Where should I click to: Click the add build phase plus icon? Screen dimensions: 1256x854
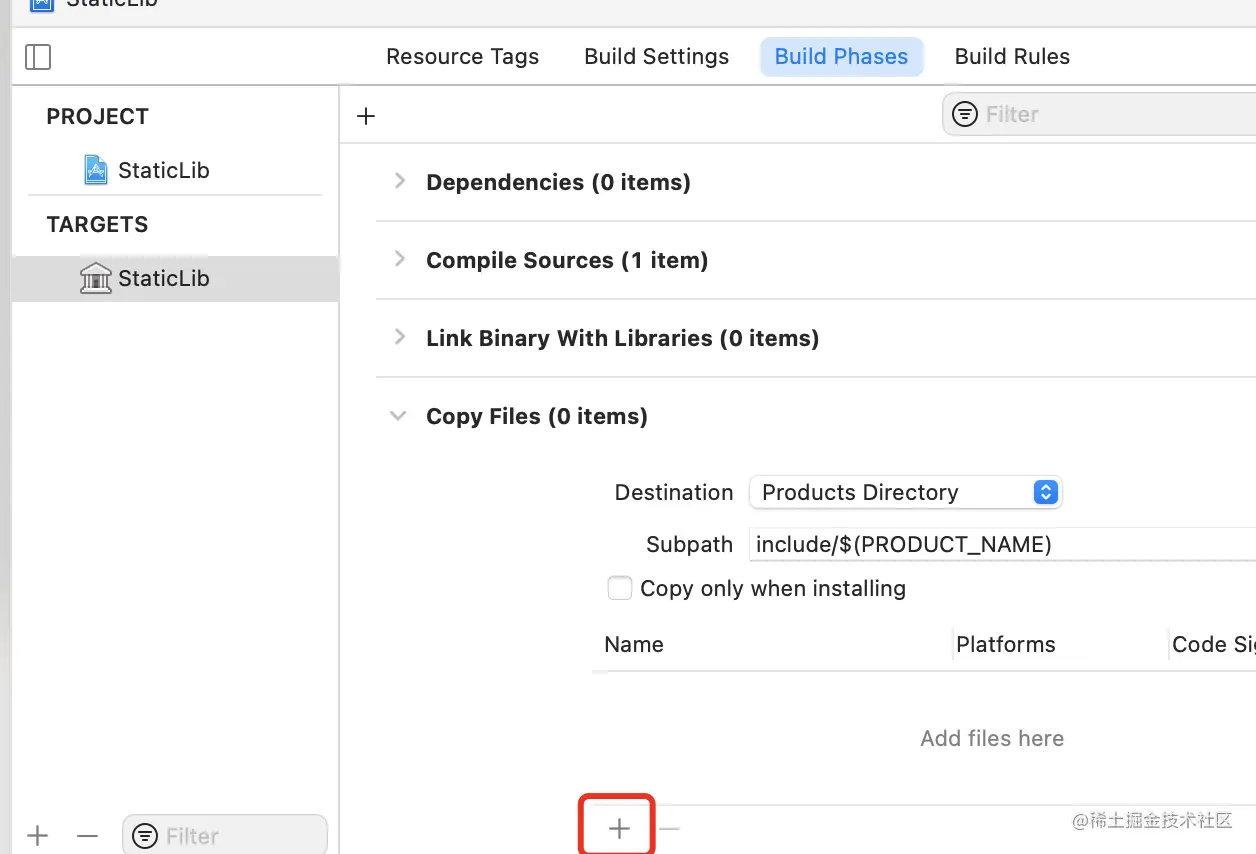click(x=366, y=116)
